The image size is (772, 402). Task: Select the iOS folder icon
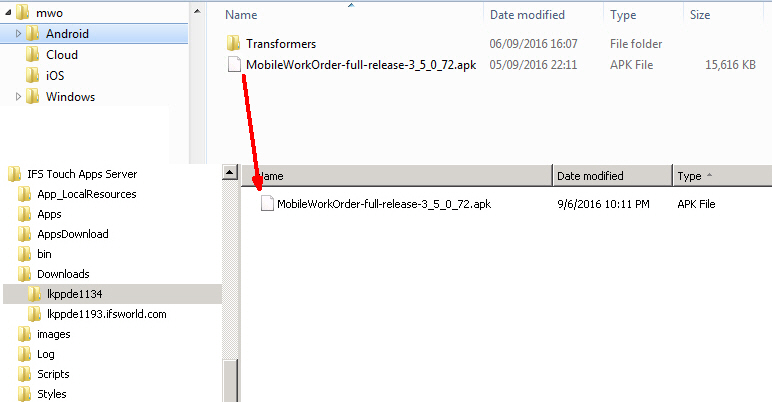32,75
